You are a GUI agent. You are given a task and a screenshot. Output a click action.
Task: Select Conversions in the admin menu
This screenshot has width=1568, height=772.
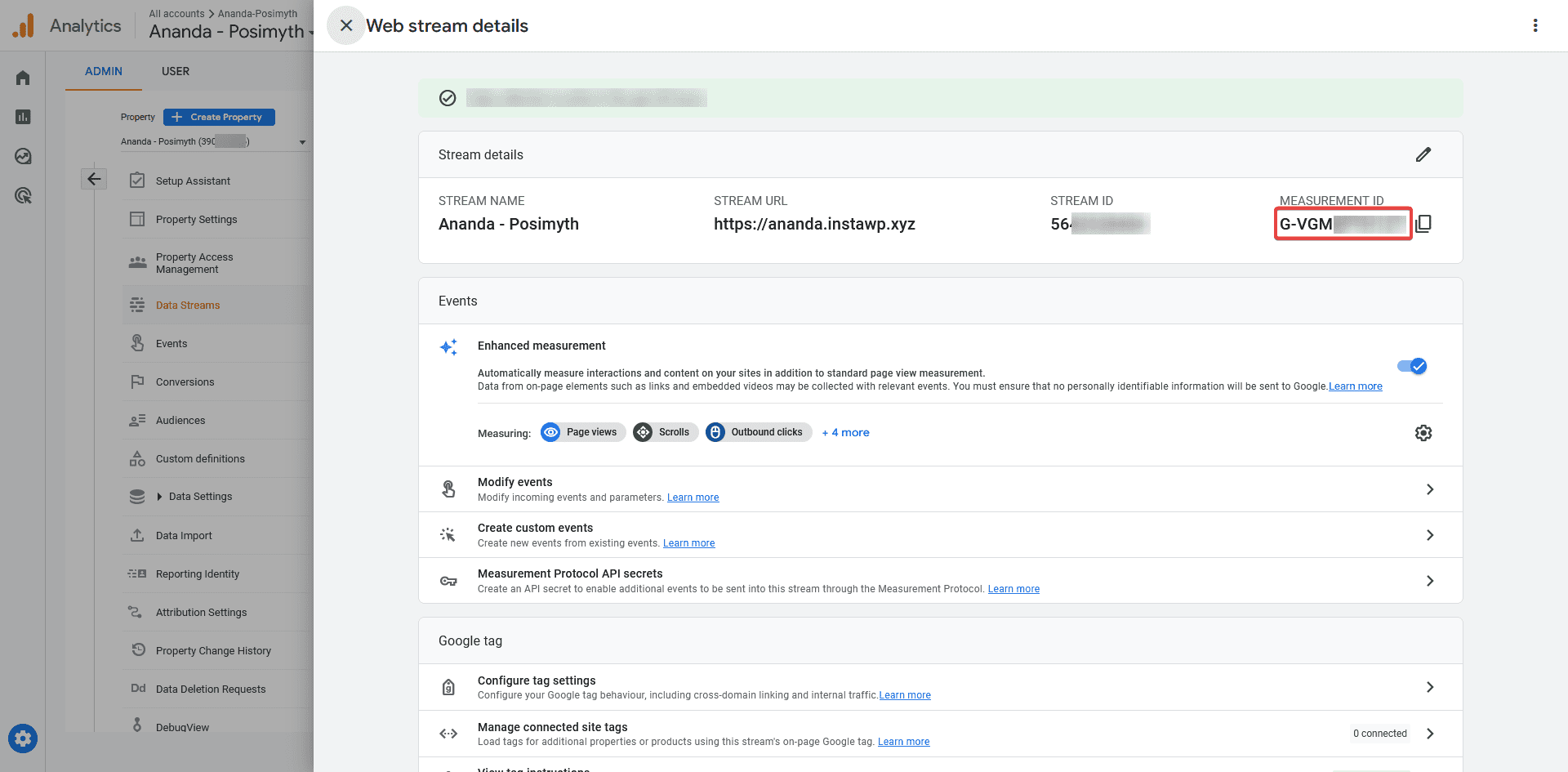pos(185,382)
